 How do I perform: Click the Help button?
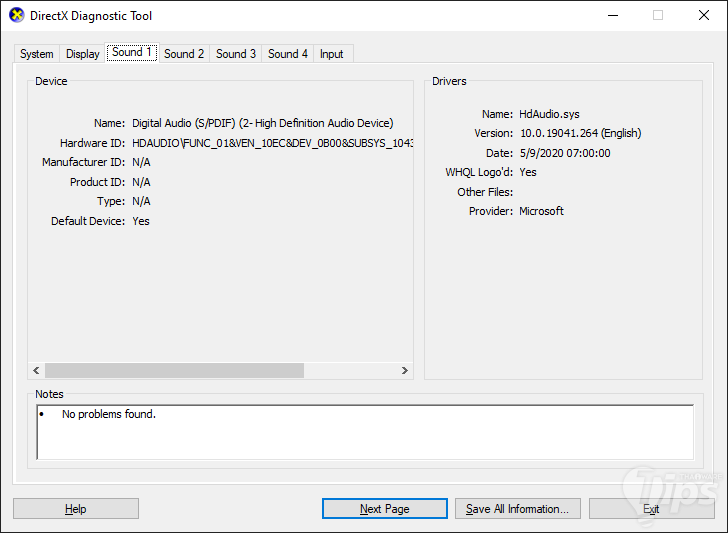point(76,509)
